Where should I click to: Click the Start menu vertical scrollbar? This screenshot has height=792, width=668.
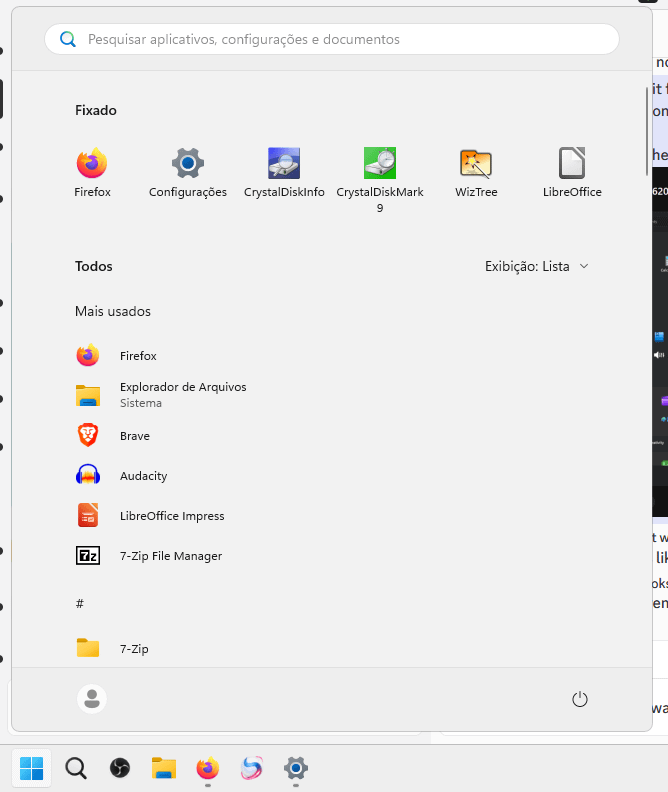[x=646, y=130]
